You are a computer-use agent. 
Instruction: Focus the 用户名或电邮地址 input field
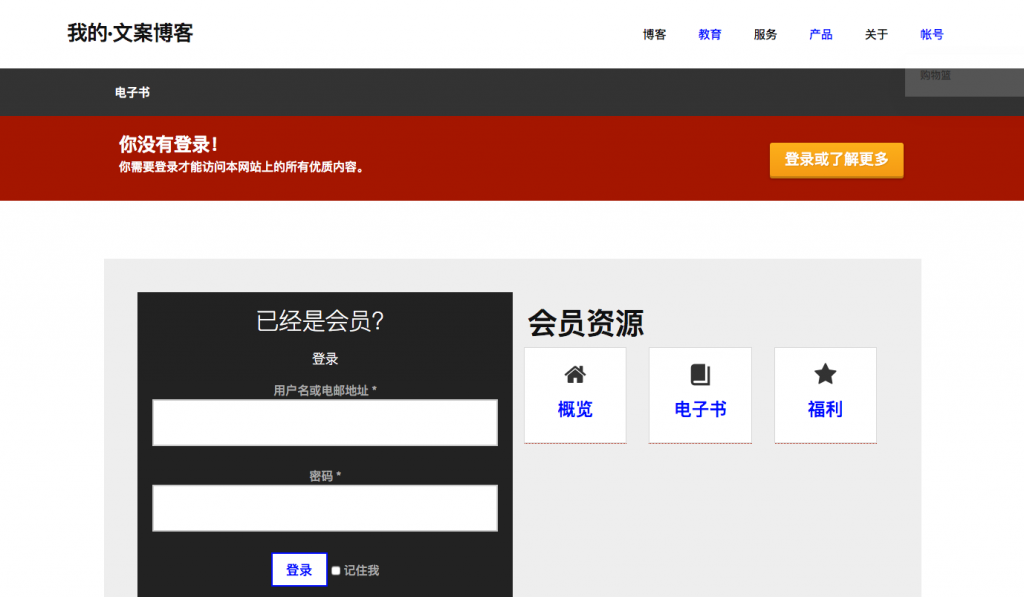[x=325, y=423]
